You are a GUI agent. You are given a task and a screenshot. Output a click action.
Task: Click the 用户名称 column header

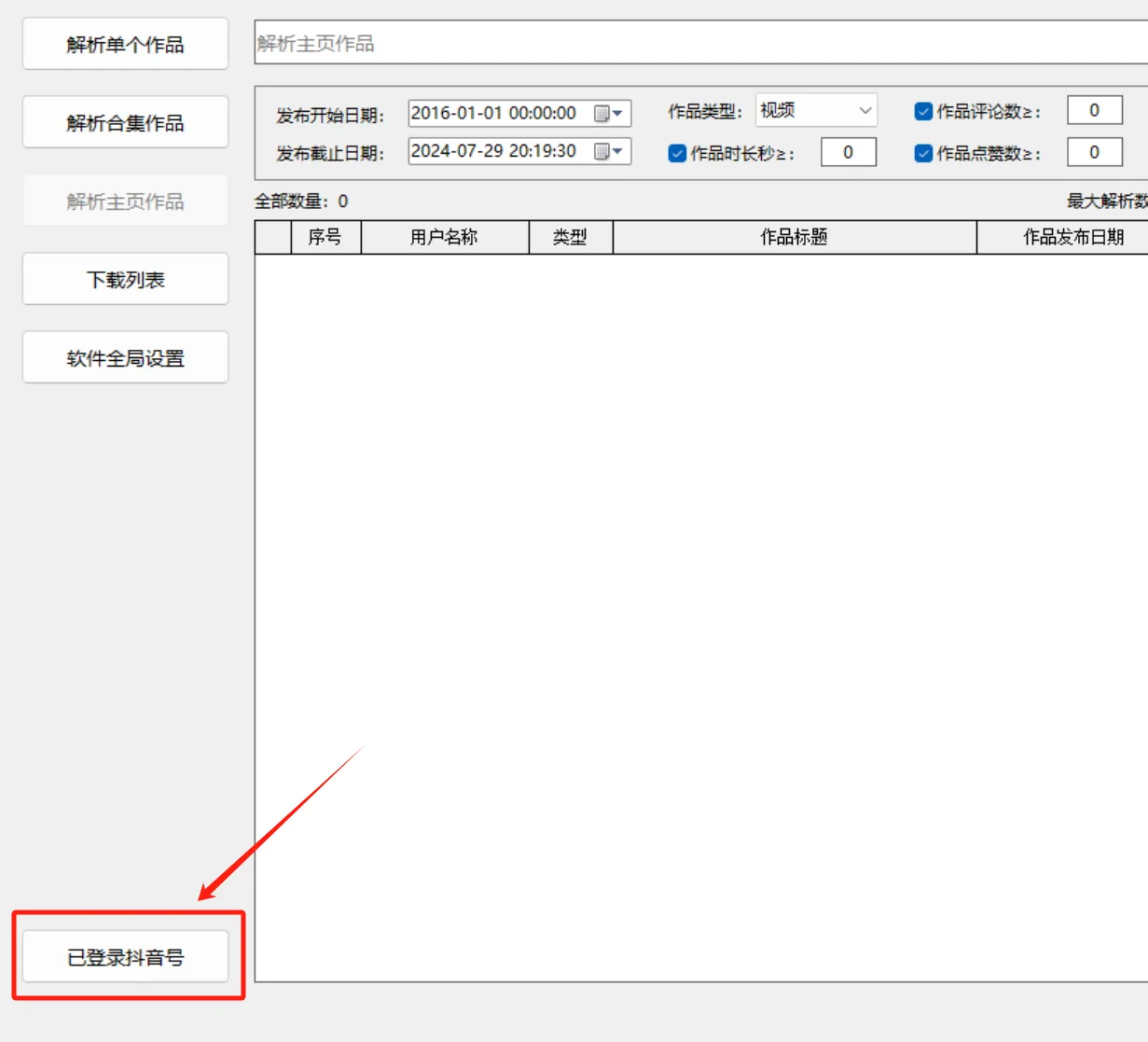[x=444, y=237]
